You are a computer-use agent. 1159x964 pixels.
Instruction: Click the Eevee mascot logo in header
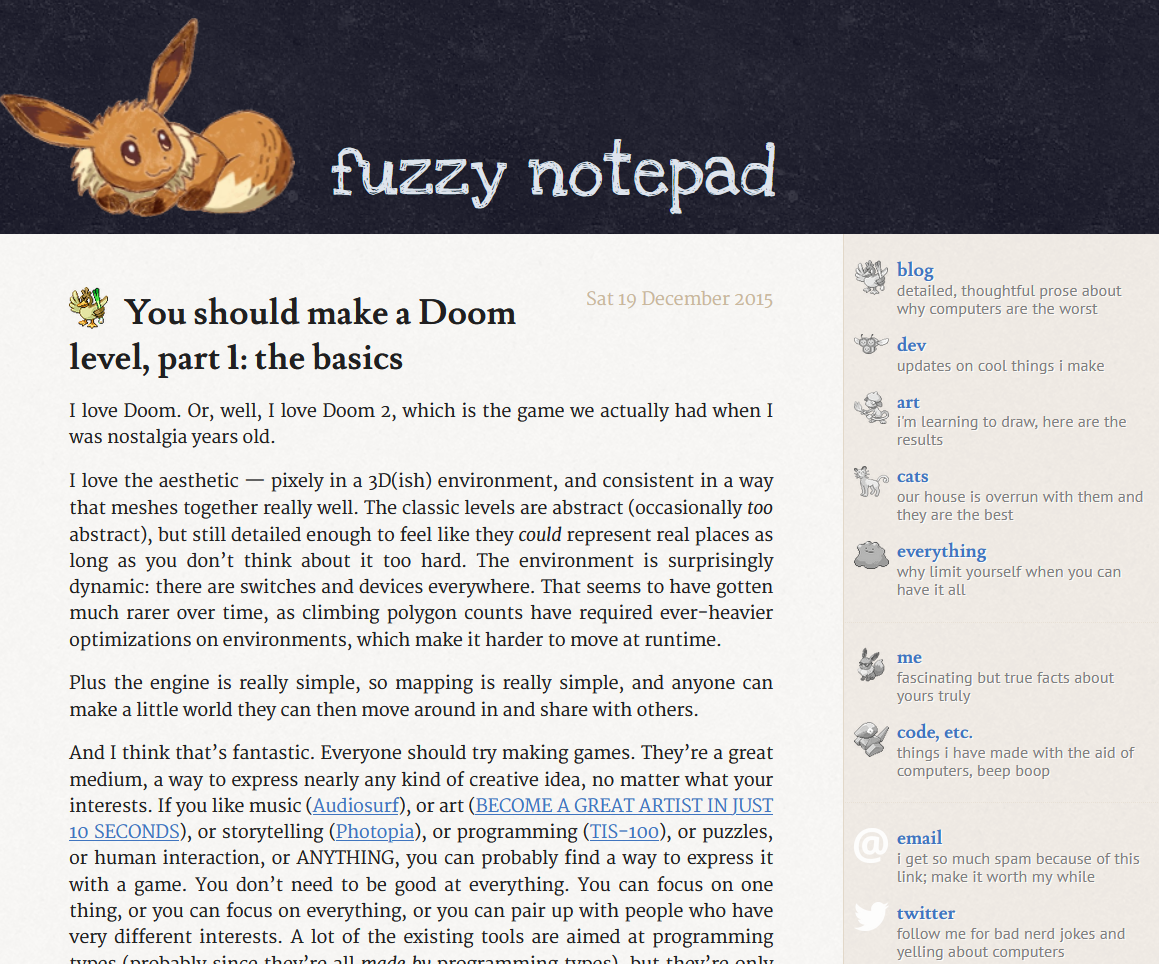[148, 118]
